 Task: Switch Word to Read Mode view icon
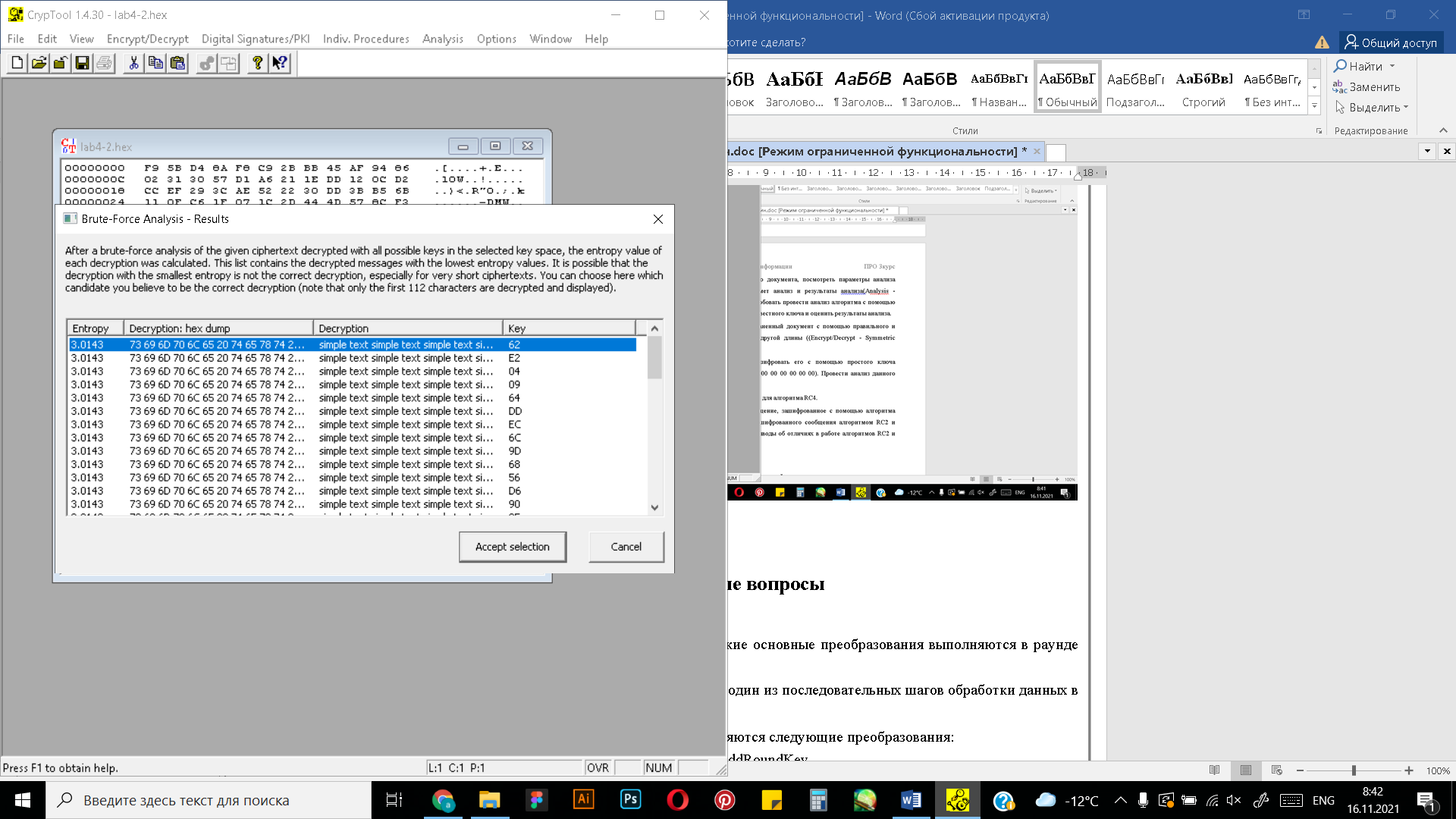click(x=1214, y=770)
